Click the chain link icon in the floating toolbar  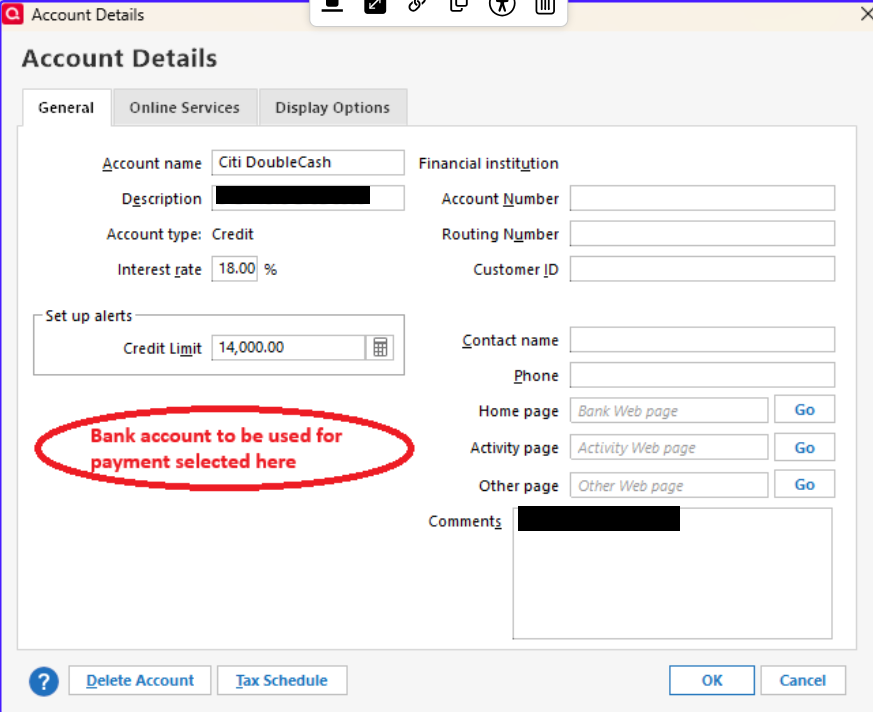(x=417, y=6)
